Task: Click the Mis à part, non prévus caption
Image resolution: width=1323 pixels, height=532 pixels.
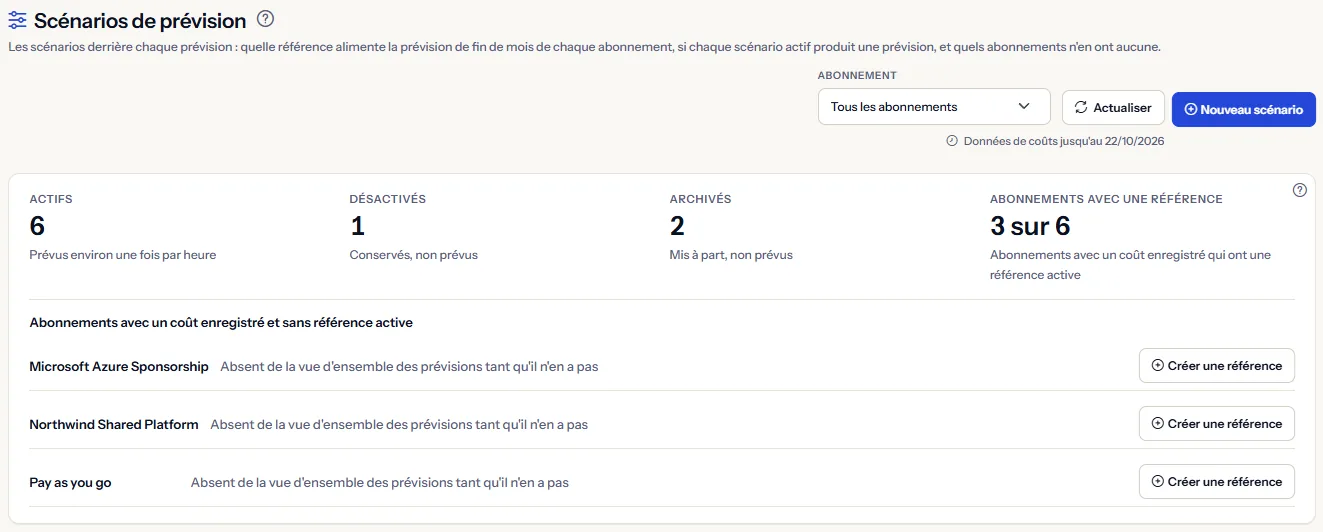Action: click(x=731, y=255)
